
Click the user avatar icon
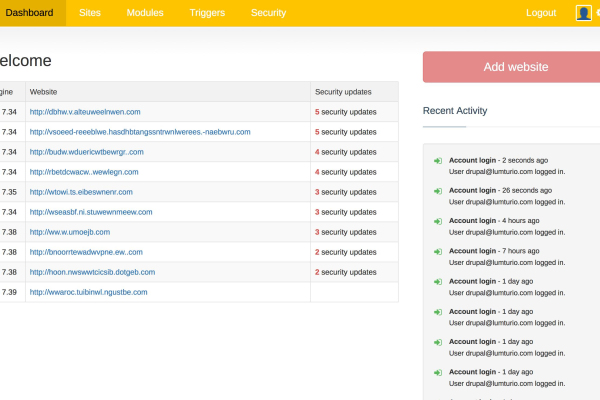(x=584, y=13)
